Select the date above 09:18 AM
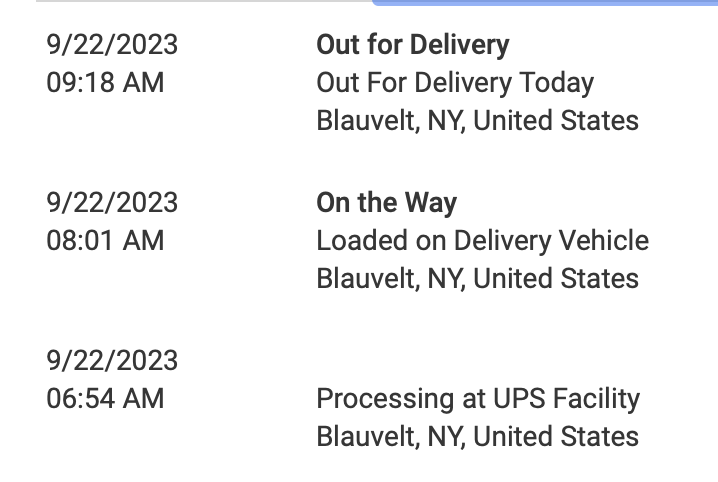This screenshot has height=482, width=718. 112,45
